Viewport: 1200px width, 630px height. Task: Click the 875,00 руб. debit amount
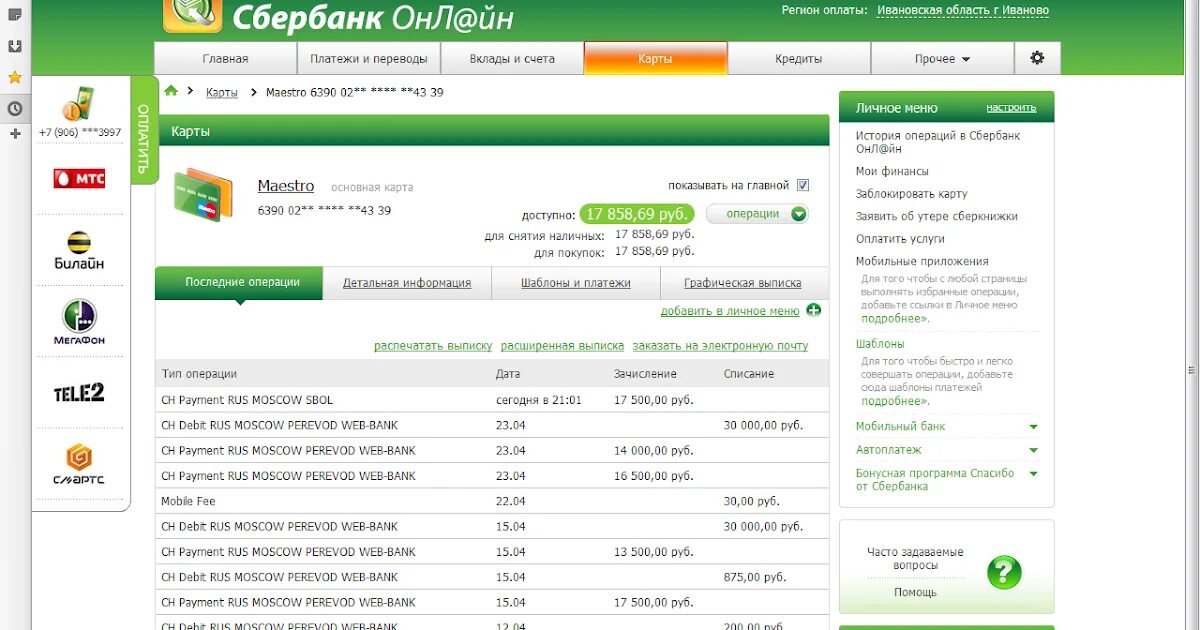point(753,577)
